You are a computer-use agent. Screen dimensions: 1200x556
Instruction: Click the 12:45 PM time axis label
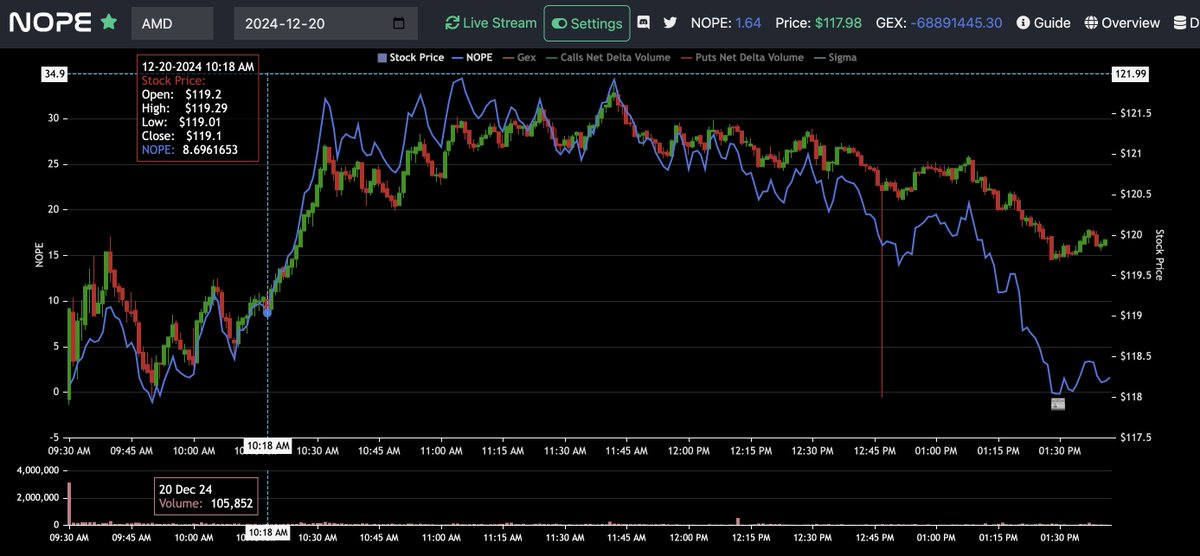point(875,452)
